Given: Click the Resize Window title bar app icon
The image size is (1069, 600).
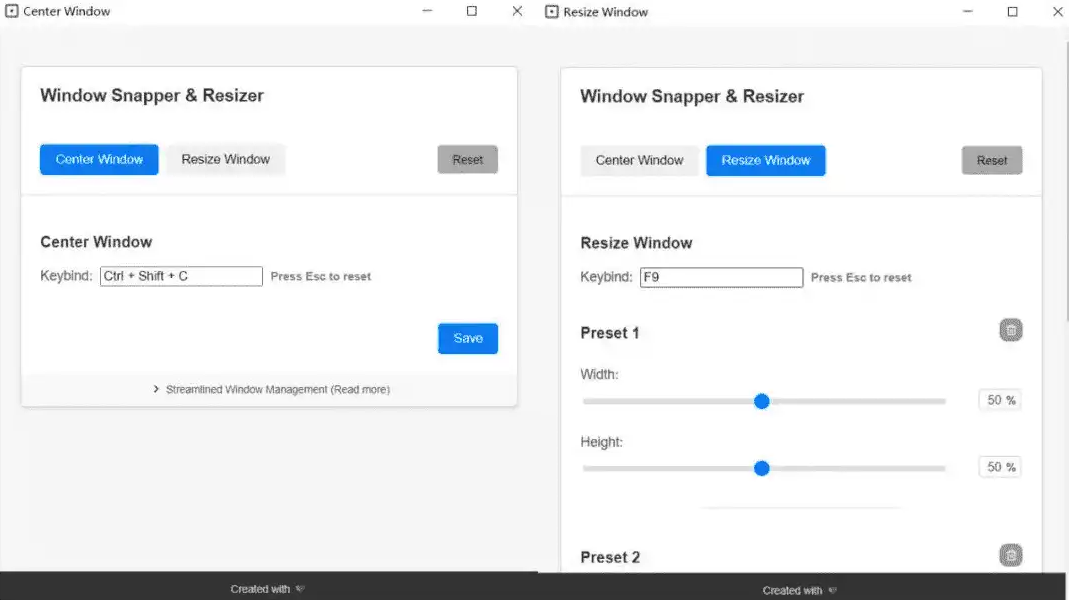Looking at the screenshot, I should [x=552, y=12].
